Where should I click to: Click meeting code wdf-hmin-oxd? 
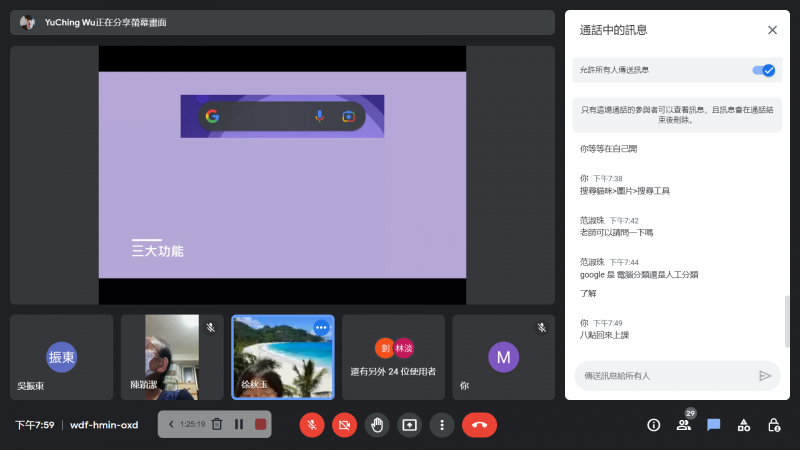[104, 424]
